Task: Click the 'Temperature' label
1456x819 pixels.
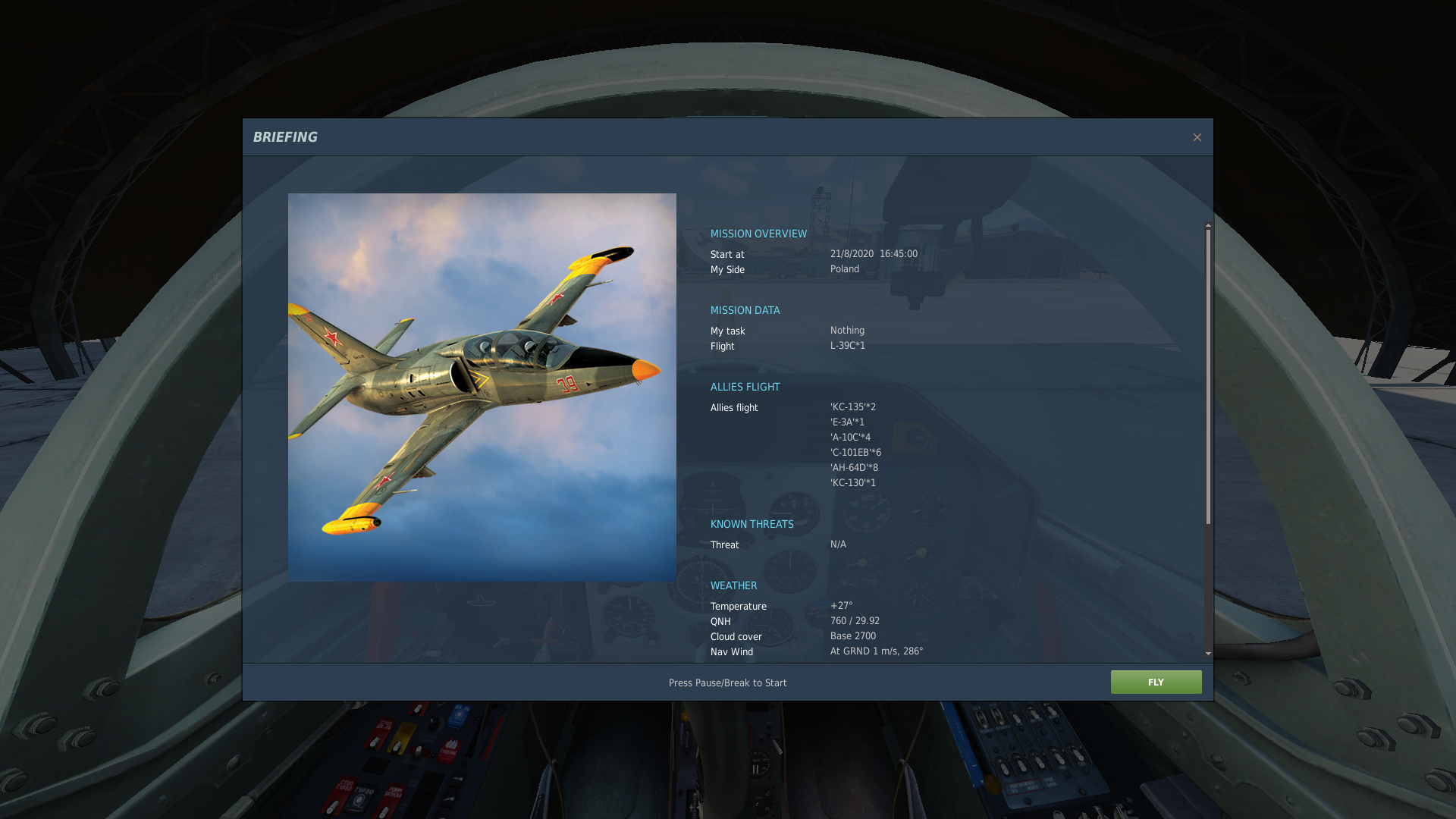Action: click(x=739, y=607)
